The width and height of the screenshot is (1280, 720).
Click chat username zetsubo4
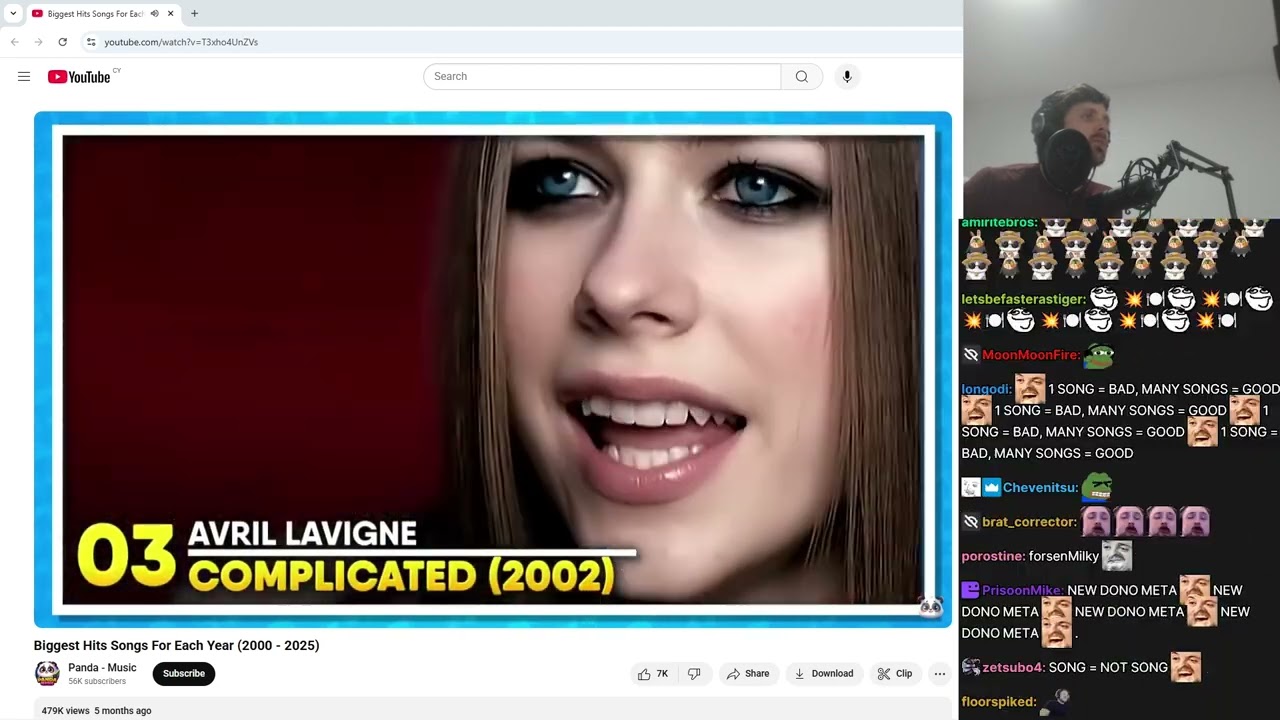point(1014,667)
